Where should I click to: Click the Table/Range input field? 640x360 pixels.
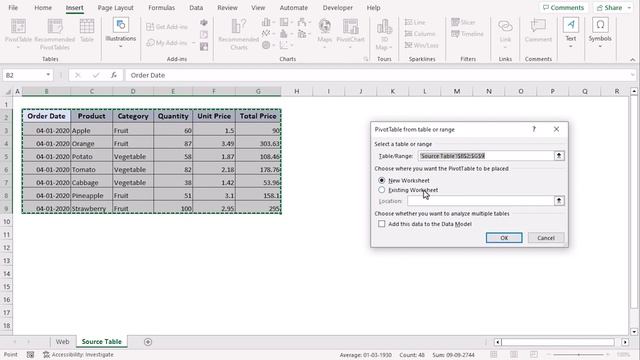[486, 156]
